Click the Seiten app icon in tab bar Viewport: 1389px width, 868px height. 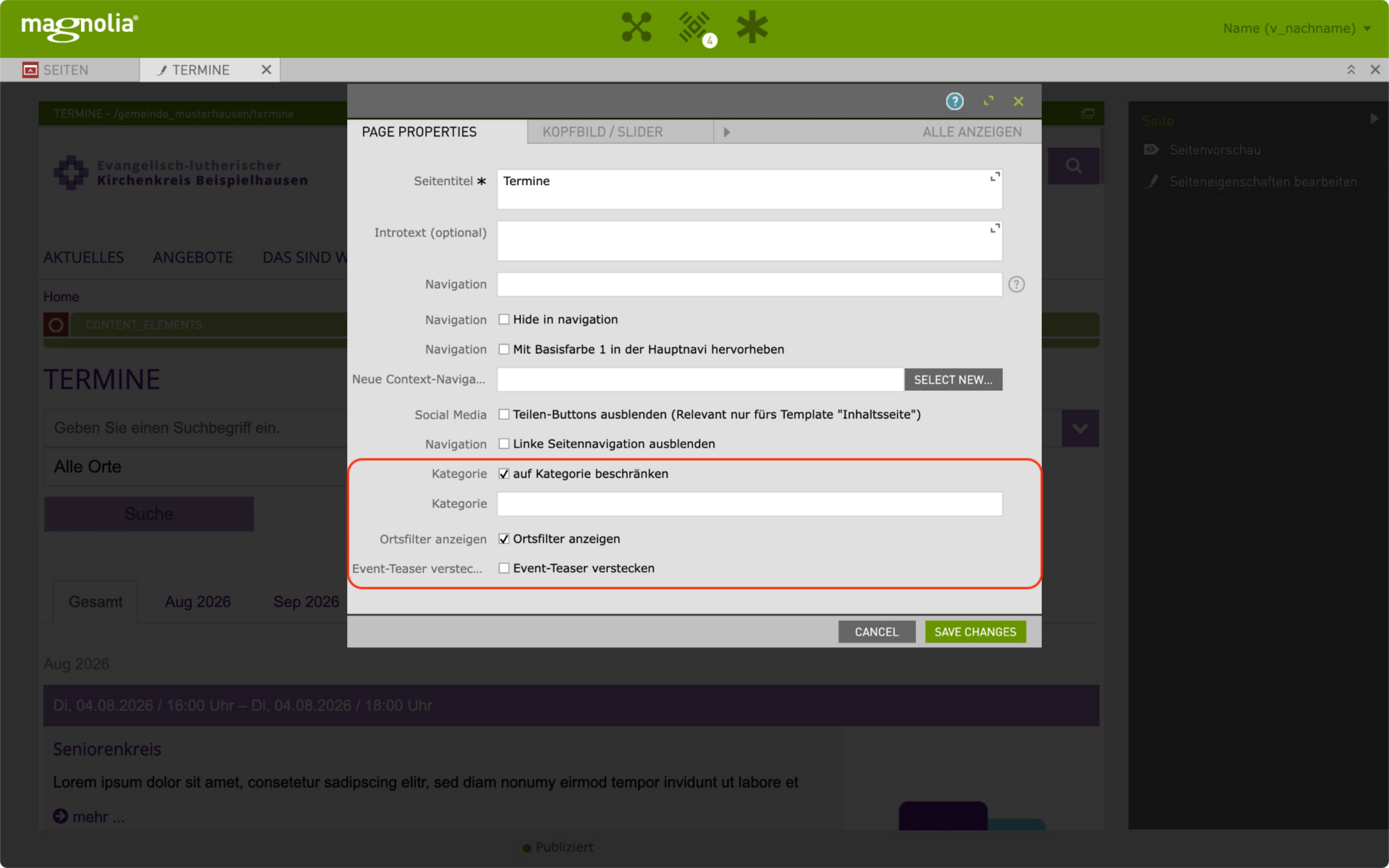coord(30,70)
